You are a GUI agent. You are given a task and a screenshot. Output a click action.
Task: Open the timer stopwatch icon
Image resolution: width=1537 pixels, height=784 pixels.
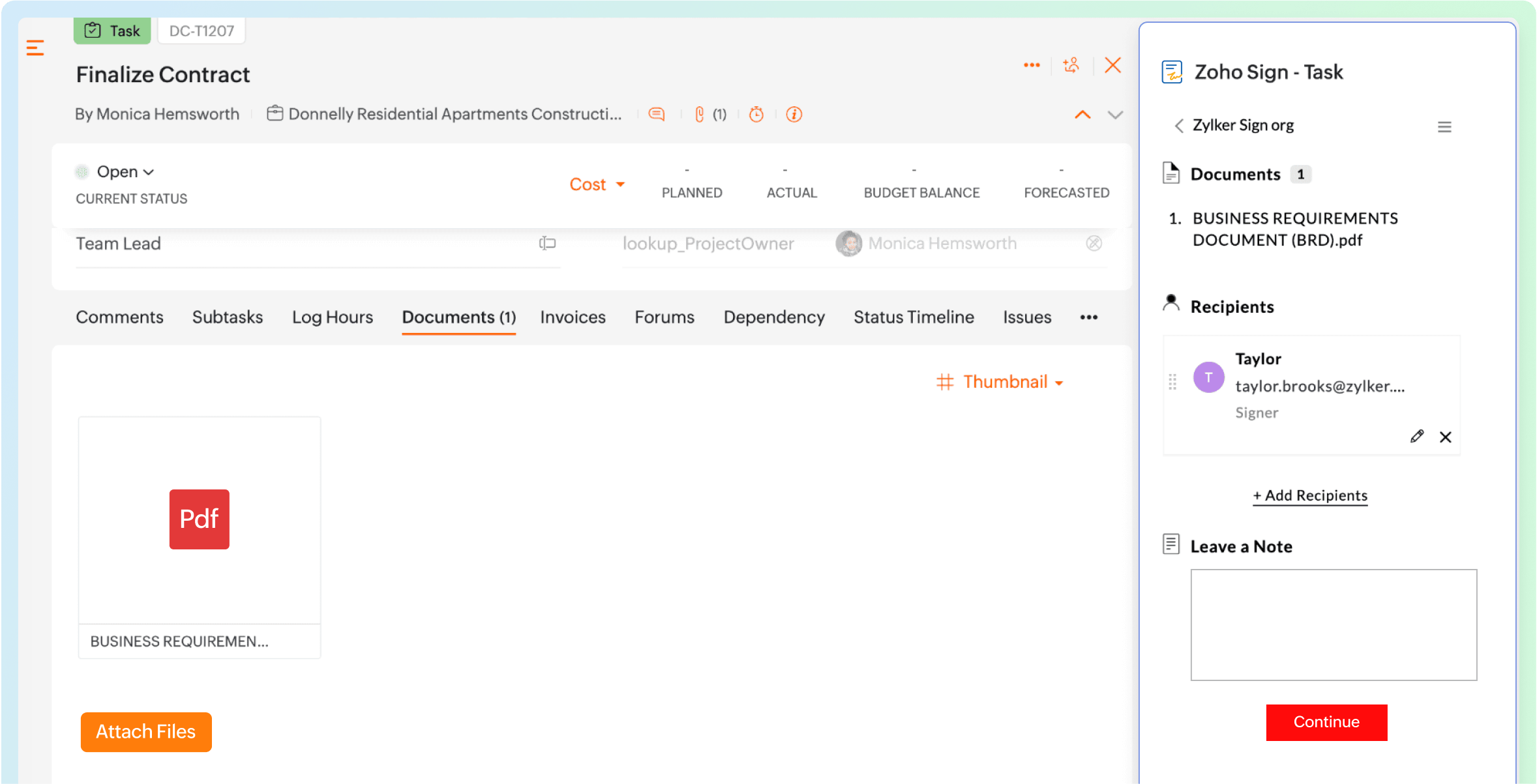756,115
